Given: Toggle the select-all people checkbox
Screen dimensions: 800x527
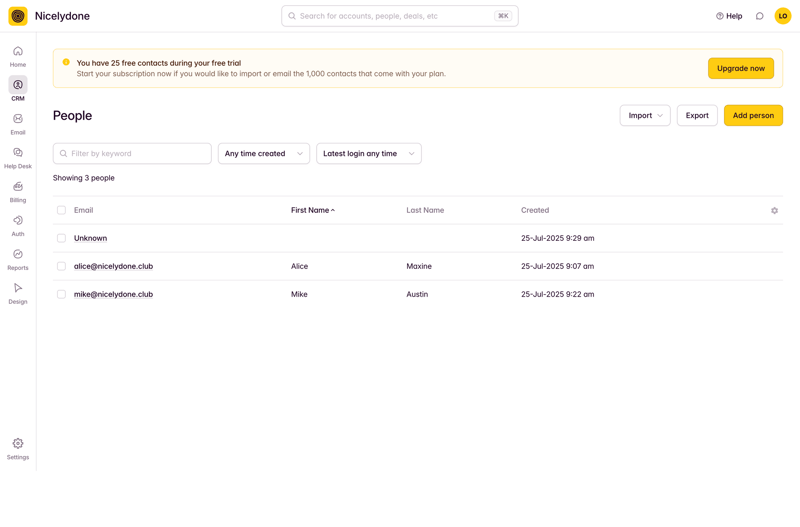Looking at the screenshot, I should point(61,210).
